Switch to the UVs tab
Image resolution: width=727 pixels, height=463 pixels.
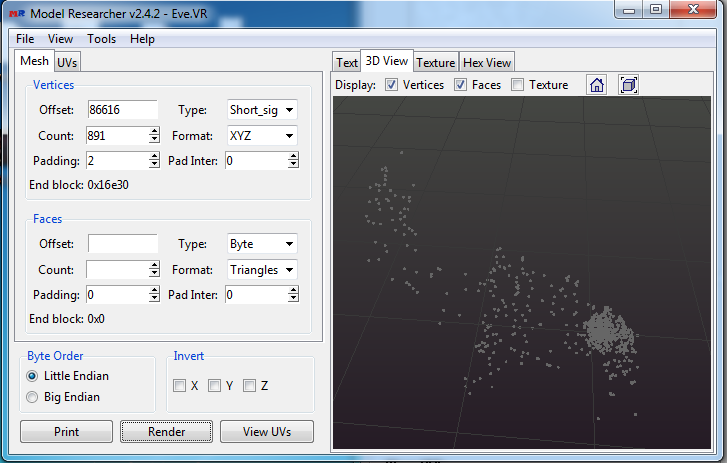pyautogui.click(x=67, y=63)
